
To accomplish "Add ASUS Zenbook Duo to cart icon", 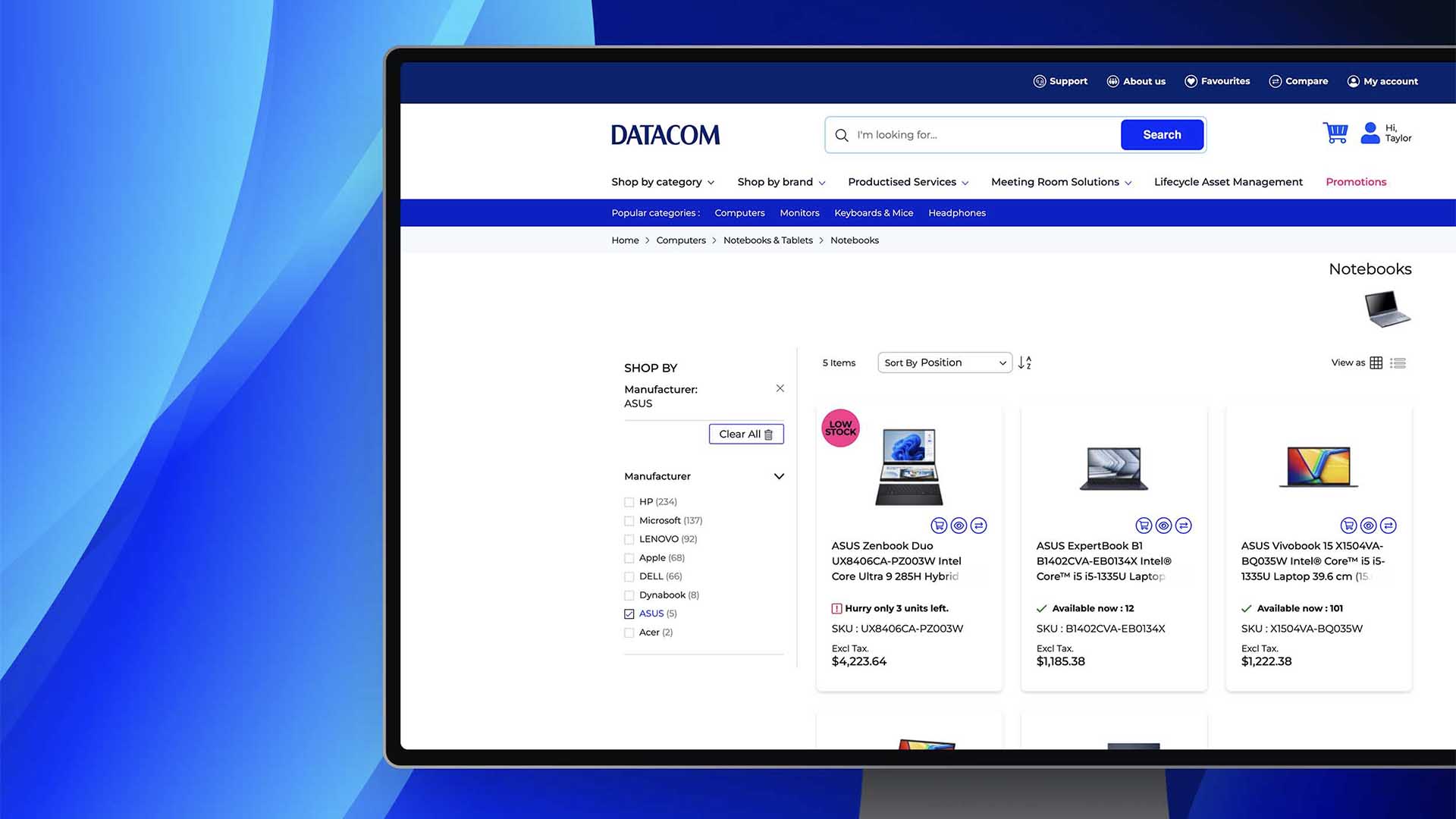I will pyautogui.click(x=939, y=525).
